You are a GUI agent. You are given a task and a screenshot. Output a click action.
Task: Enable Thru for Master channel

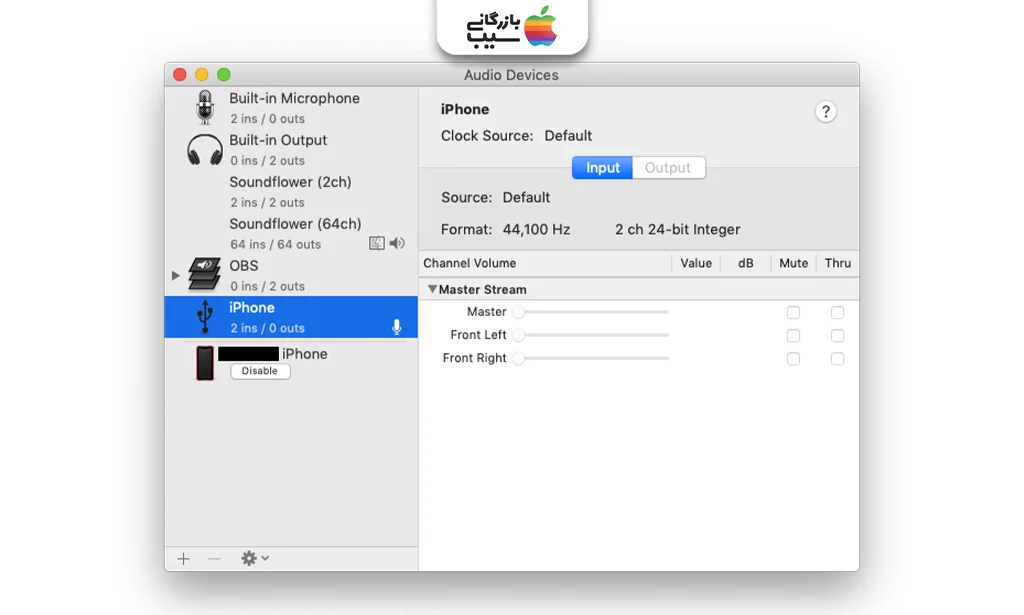point(837,313)
